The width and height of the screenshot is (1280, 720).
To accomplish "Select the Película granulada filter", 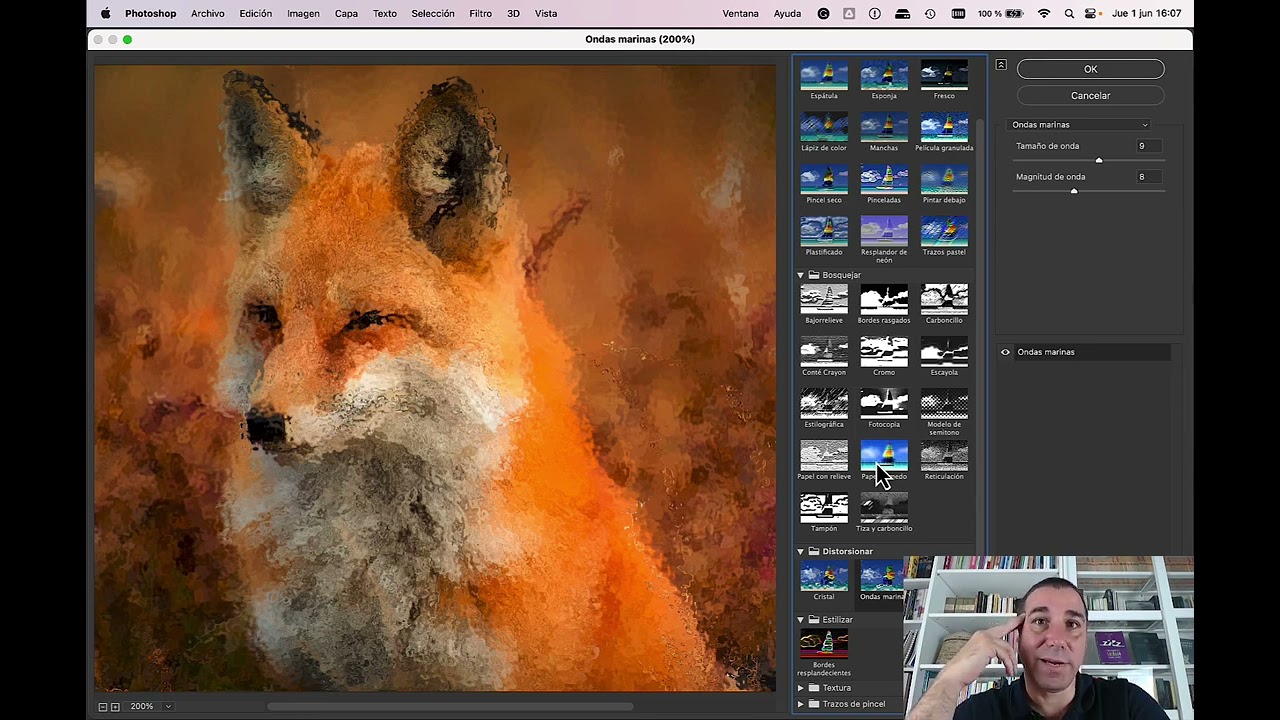I will [944, 128].
